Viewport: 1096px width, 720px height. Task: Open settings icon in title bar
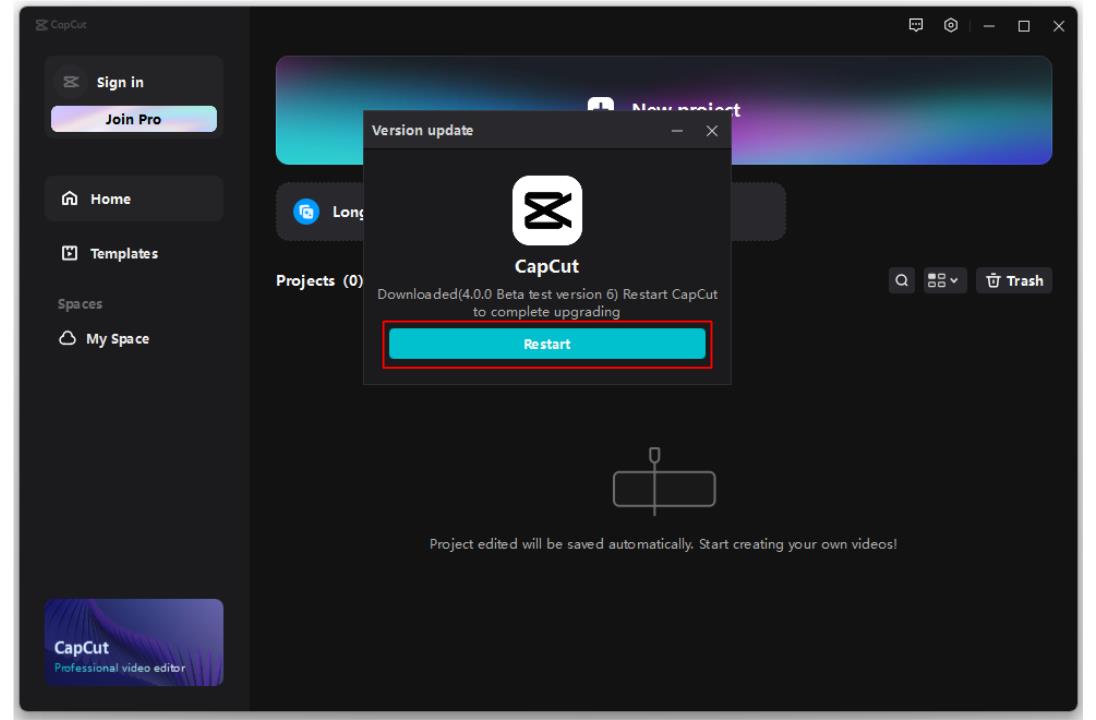[951, 25]
